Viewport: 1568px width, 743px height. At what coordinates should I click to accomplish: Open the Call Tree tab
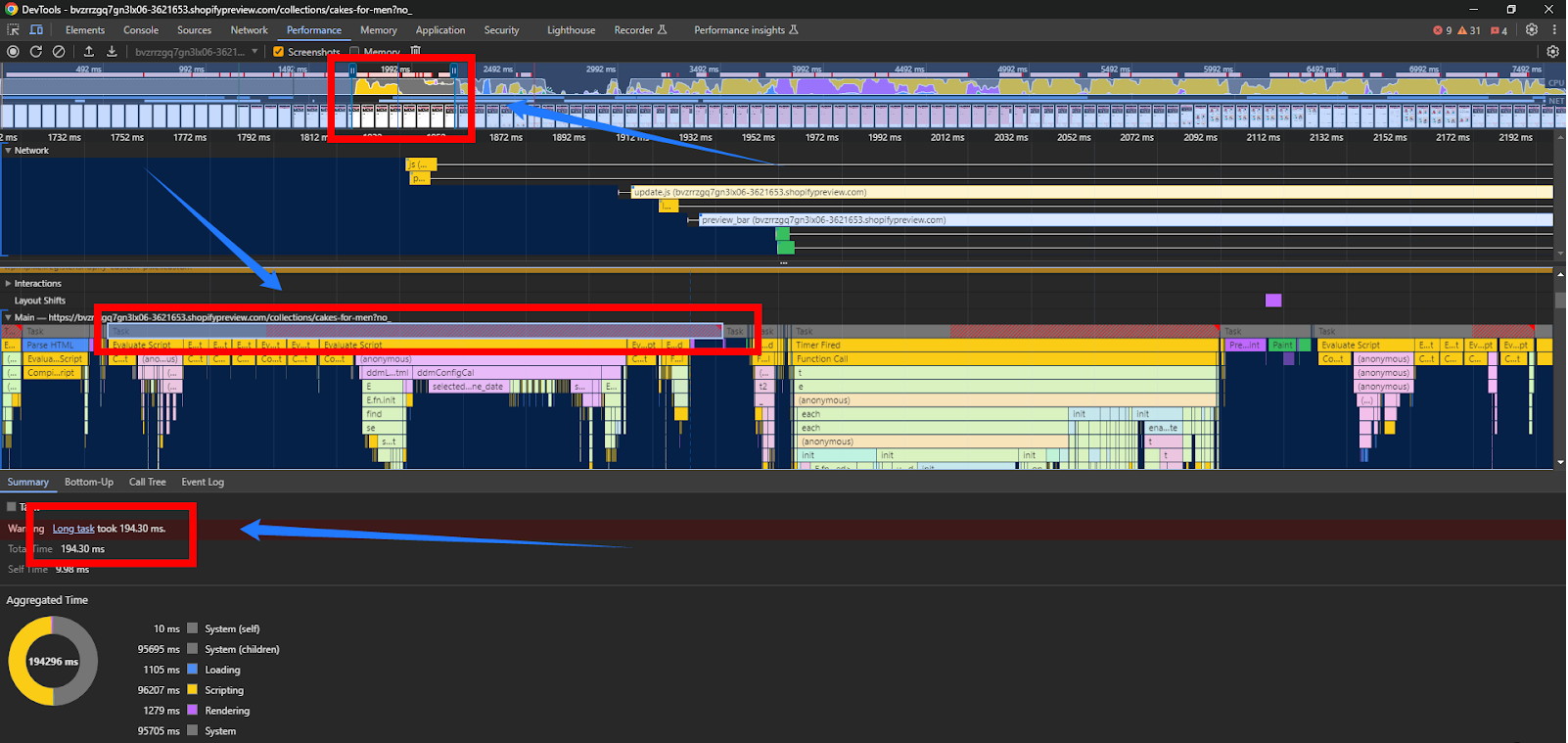click(148, 482)
